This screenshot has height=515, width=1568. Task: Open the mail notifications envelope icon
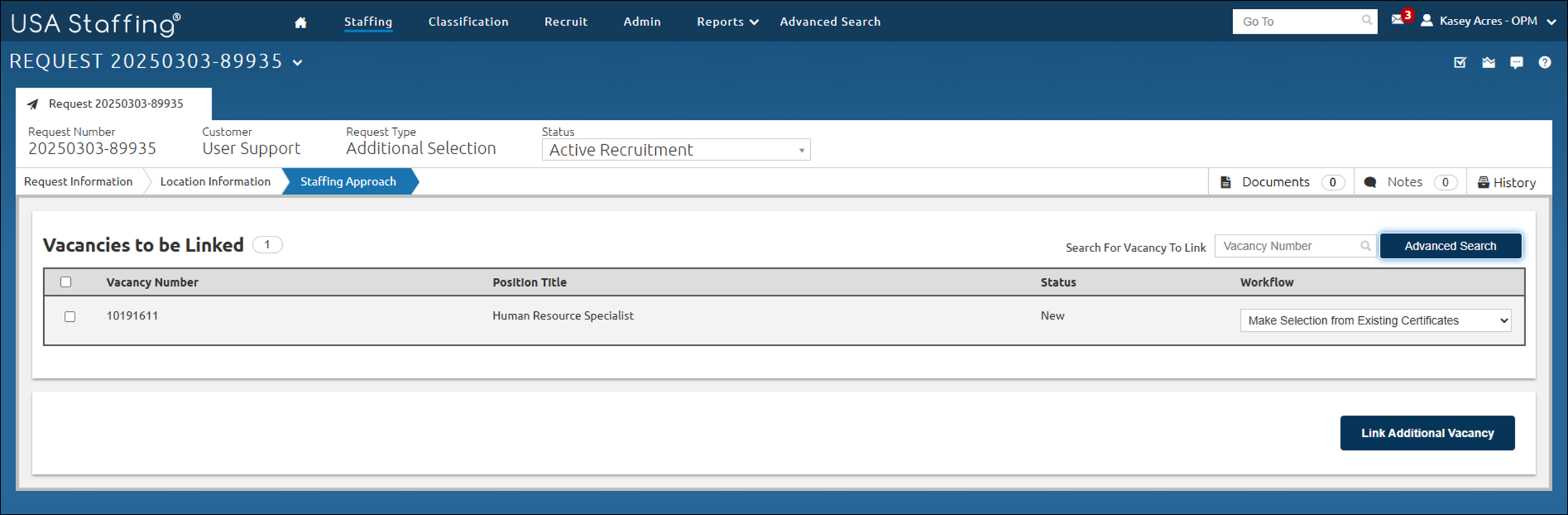point(1397,20)
